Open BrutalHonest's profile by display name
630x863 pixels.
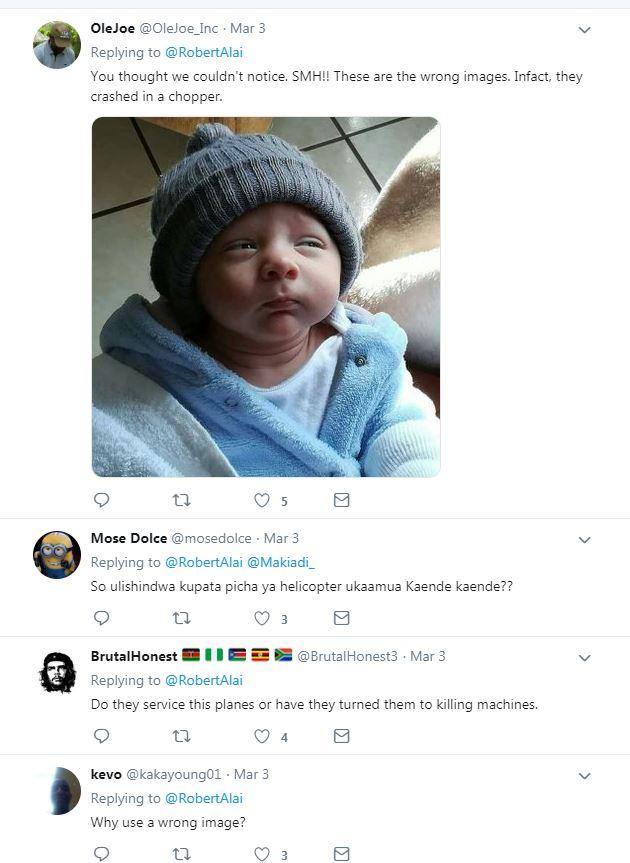(134, 656)
